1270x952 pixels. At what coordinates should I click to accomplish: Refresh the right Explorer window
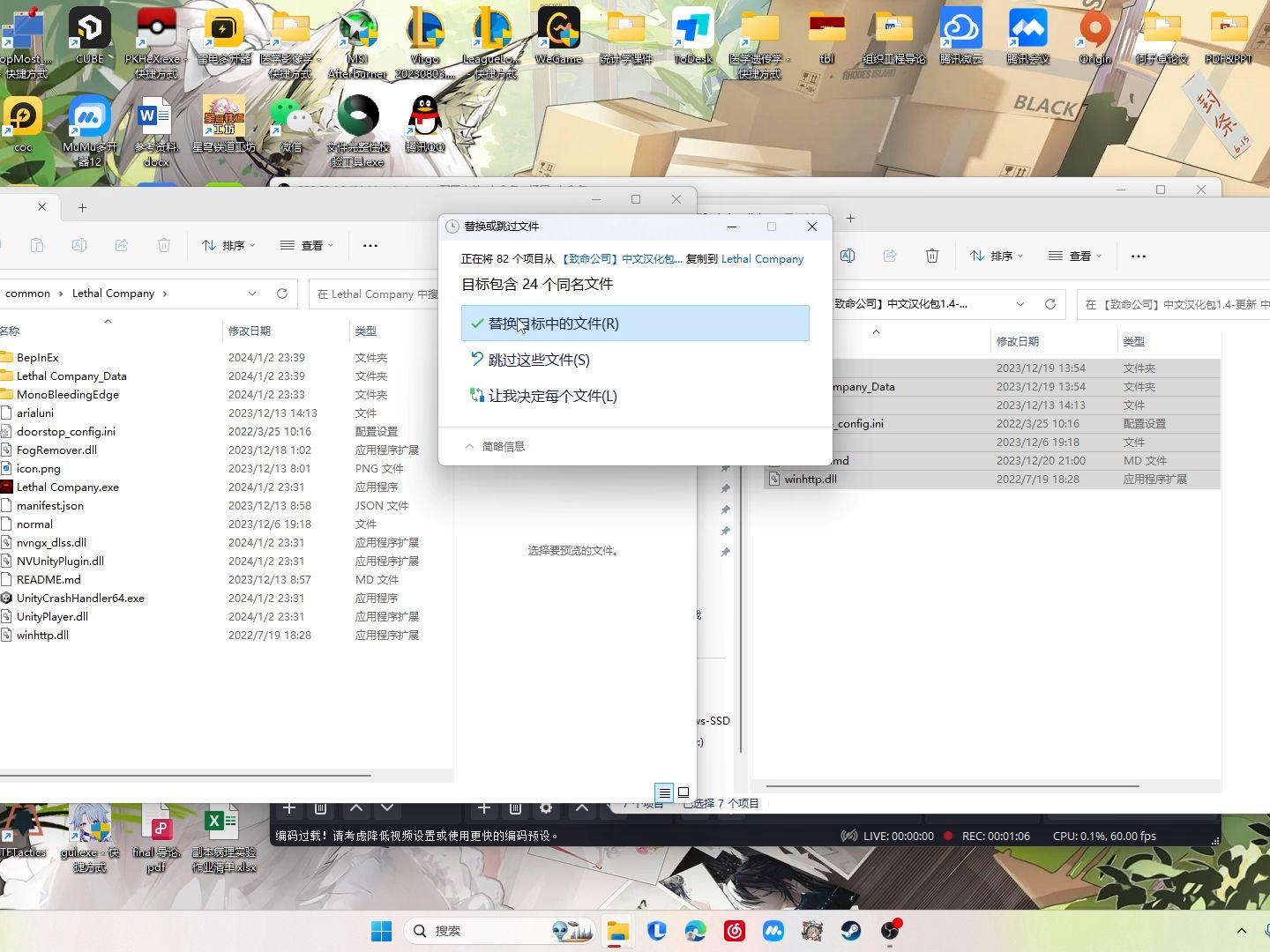[x=1050, y=304]
